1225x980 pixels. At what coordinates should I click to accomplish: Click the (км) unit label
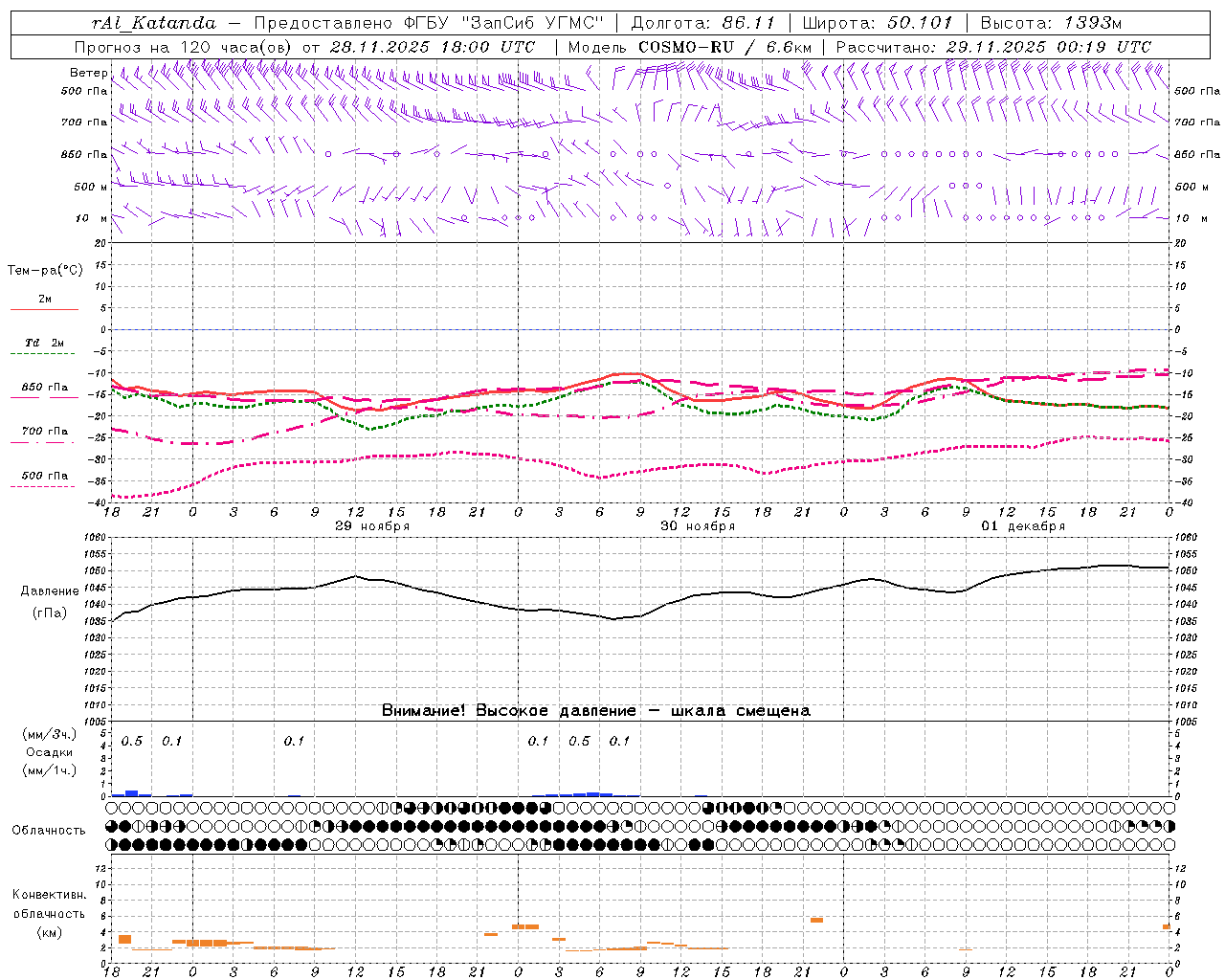point(49,932)
